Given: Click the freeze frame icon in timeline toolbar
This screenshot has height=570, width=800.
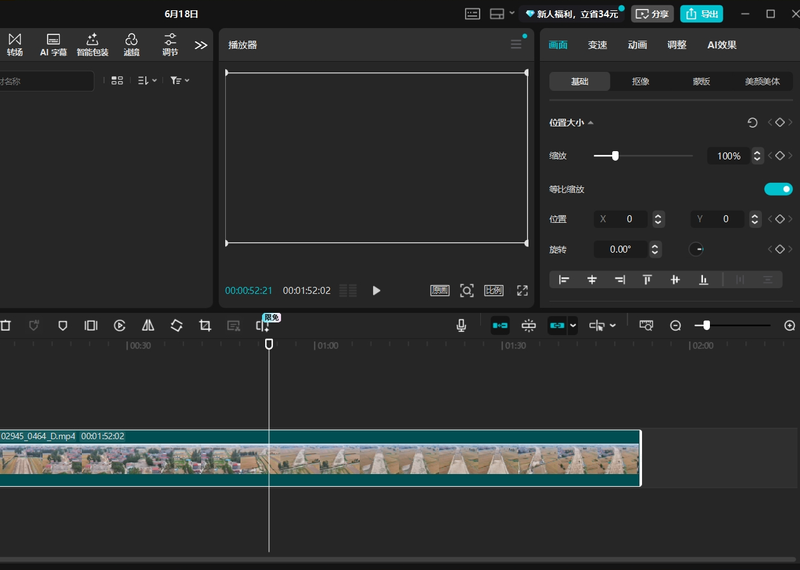Looking at the screenshot, I should coord(91,325).
